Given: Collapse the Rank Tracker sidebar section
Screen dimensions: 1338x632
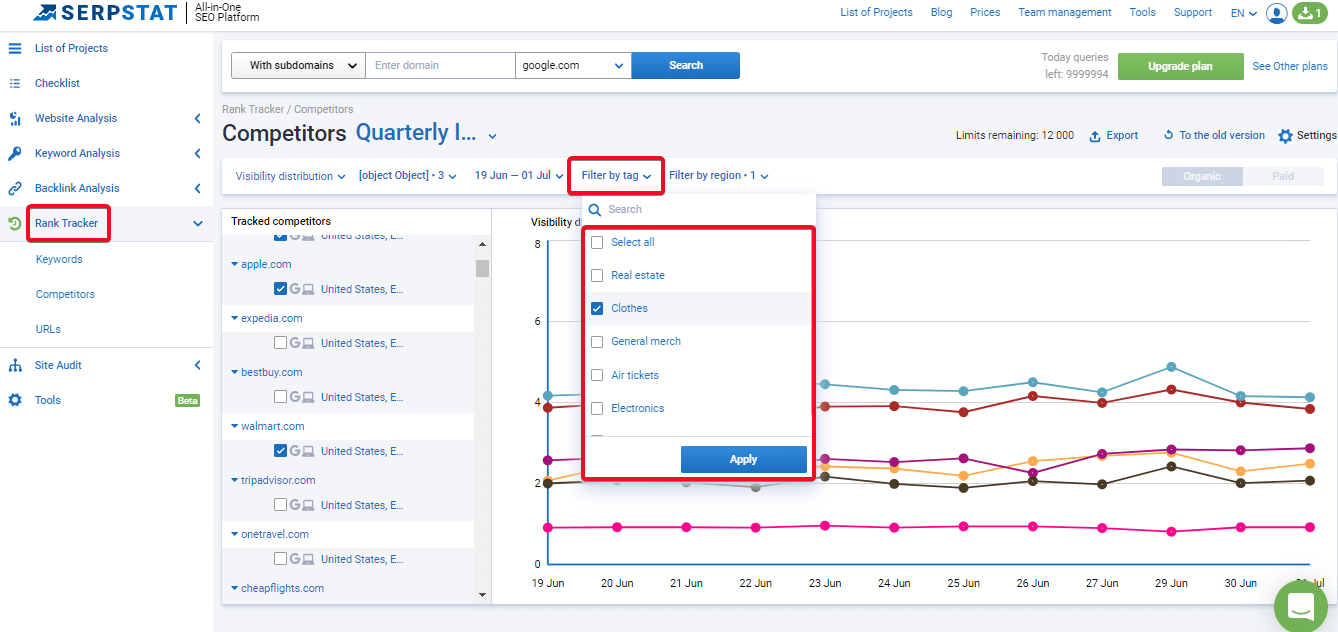Looking at the screenshot, I should point(197,223).
